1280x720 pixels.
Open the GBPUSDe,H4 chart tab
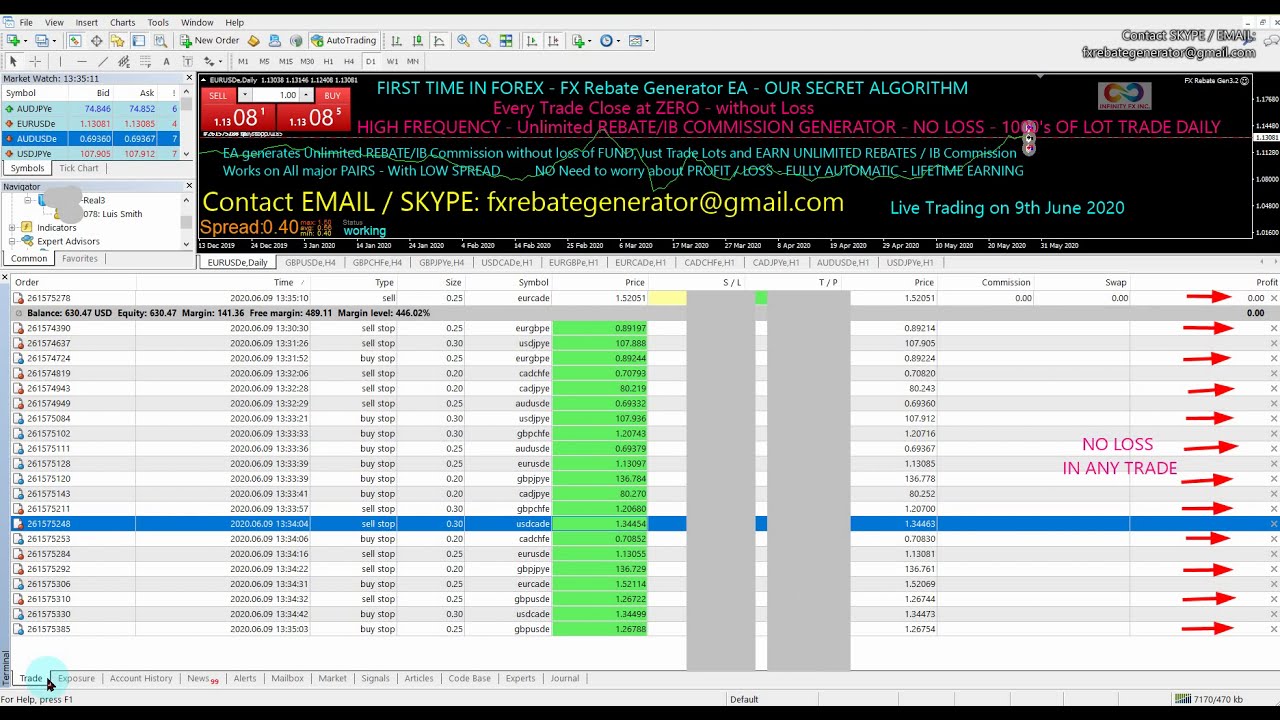click(x=310, y=262)
